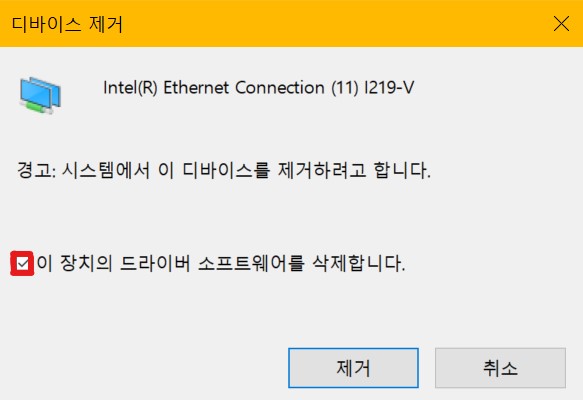The width and height of the screenshot is (583, 400).
Task: Click the (11) I219-V portion of device name
Action: tap(373, 88)
